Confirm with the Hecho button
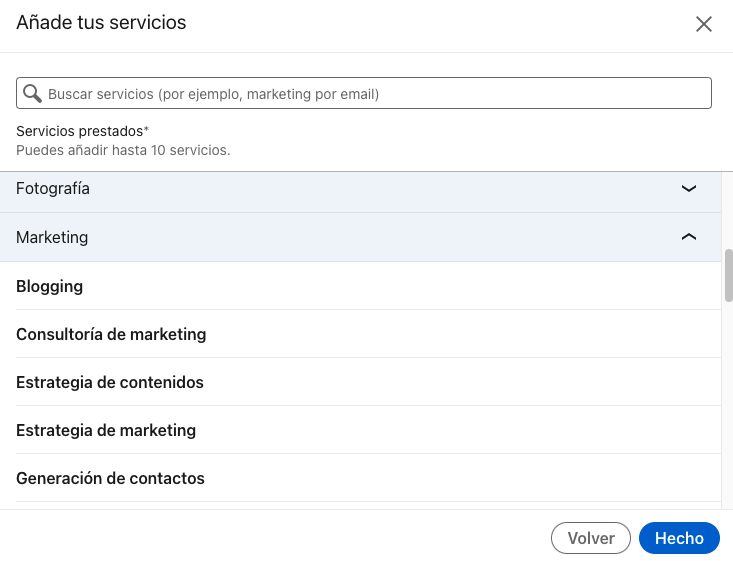733x561 pixels. click(x=679, y=538)
